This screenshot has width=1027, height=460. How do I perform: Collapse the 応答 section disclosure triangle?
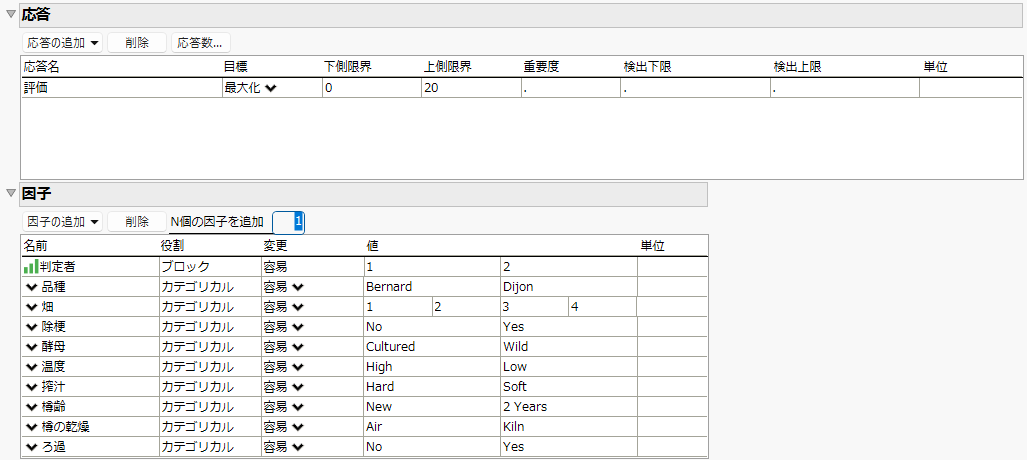tap(10, 14)
